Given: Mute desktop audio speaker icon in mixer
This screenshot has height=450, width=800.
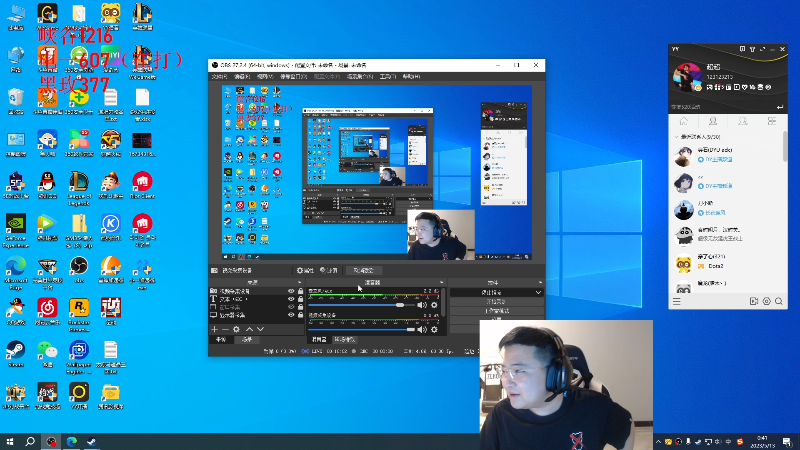Looking at the screenshot, I should [x=422, y=305].
